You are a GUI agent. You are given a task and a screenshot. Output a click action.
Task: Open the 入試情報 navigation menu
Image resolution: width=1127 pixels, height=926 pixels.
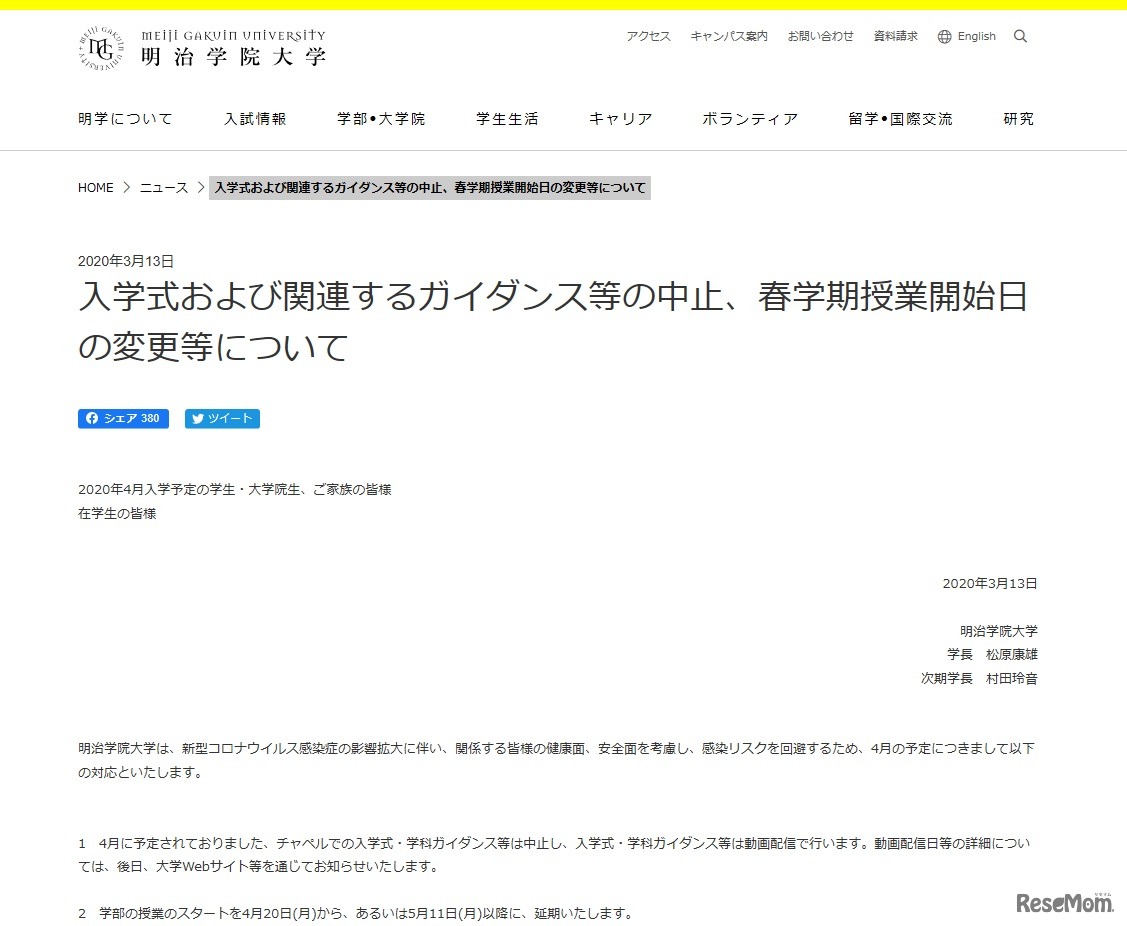click(256, 118)
